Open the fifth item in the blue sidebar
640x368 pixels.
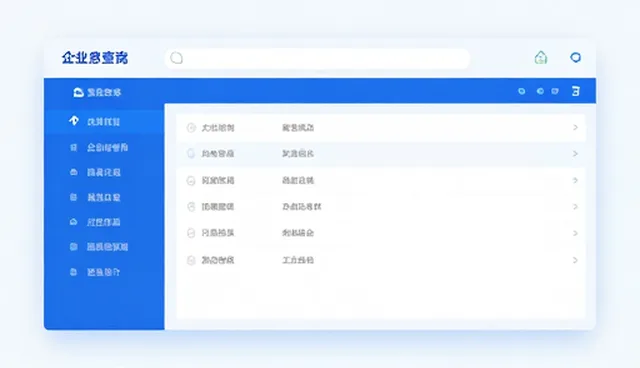(104, 222)
